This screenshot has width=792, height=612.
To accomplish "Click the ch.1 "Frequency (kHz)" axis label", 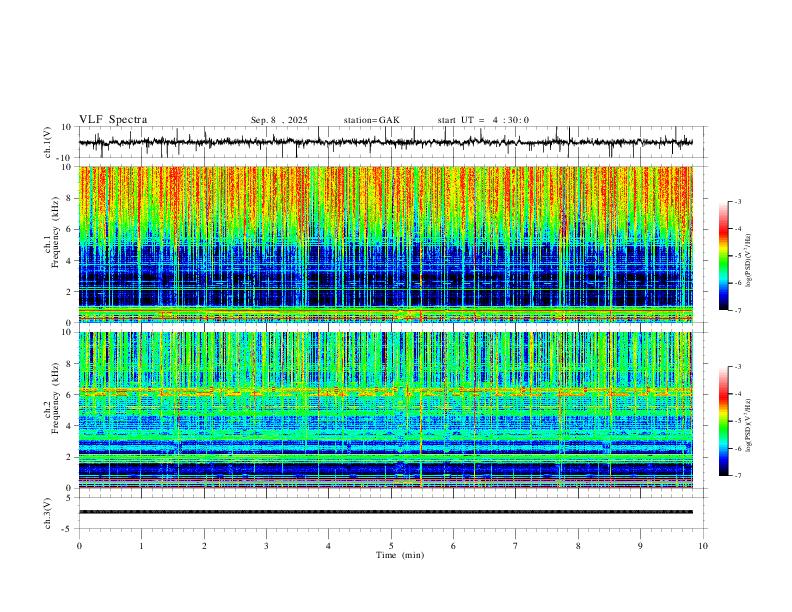I will (56, 232).
